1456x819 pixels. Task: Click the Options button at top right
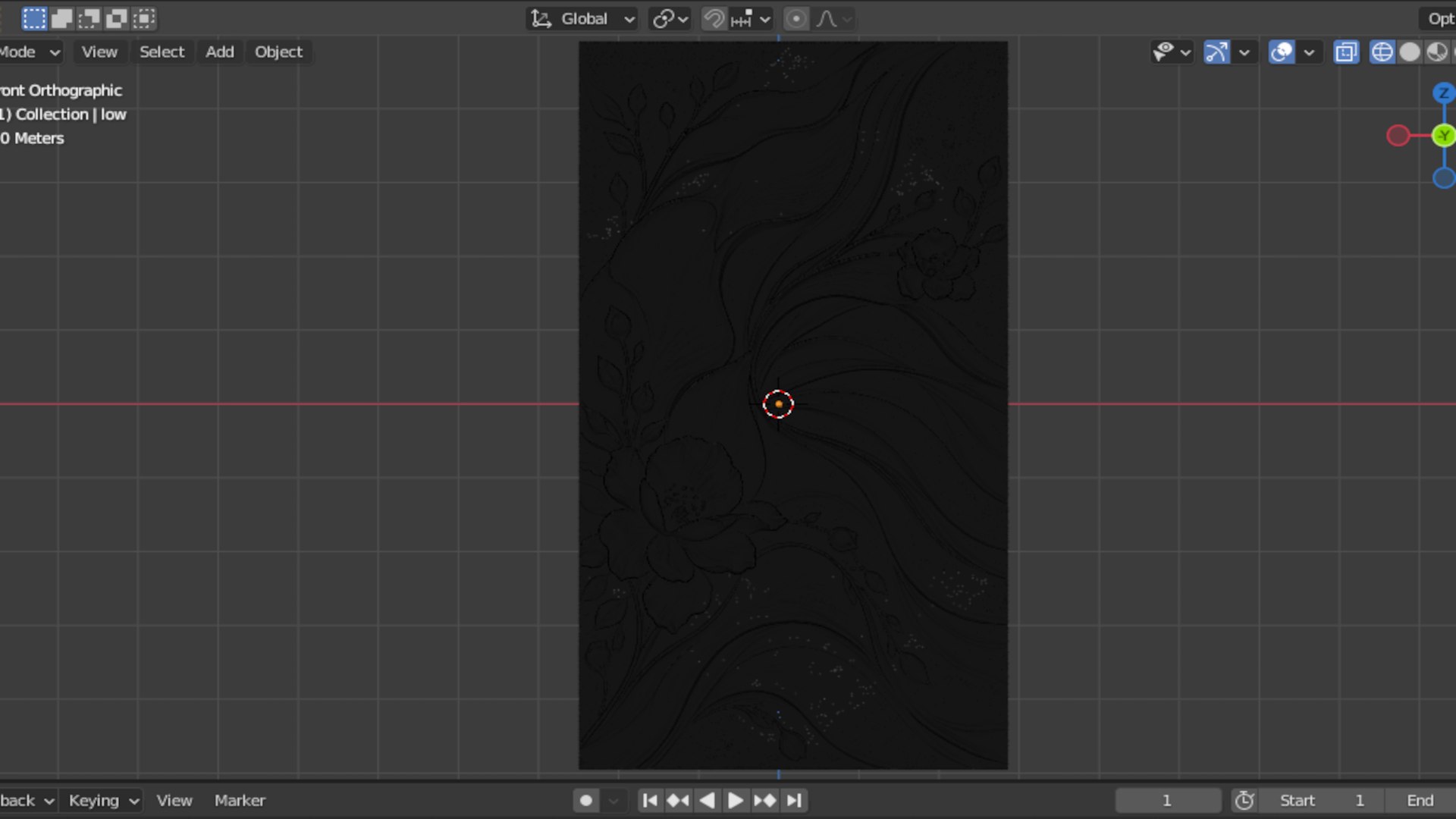coord(1438,19)
